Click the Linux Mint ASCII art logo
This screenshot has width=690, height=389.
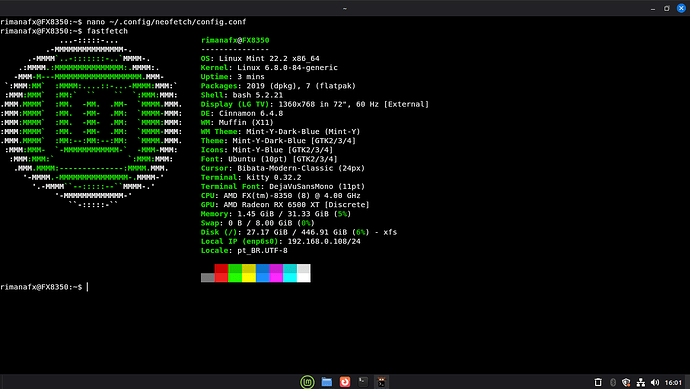91,122
